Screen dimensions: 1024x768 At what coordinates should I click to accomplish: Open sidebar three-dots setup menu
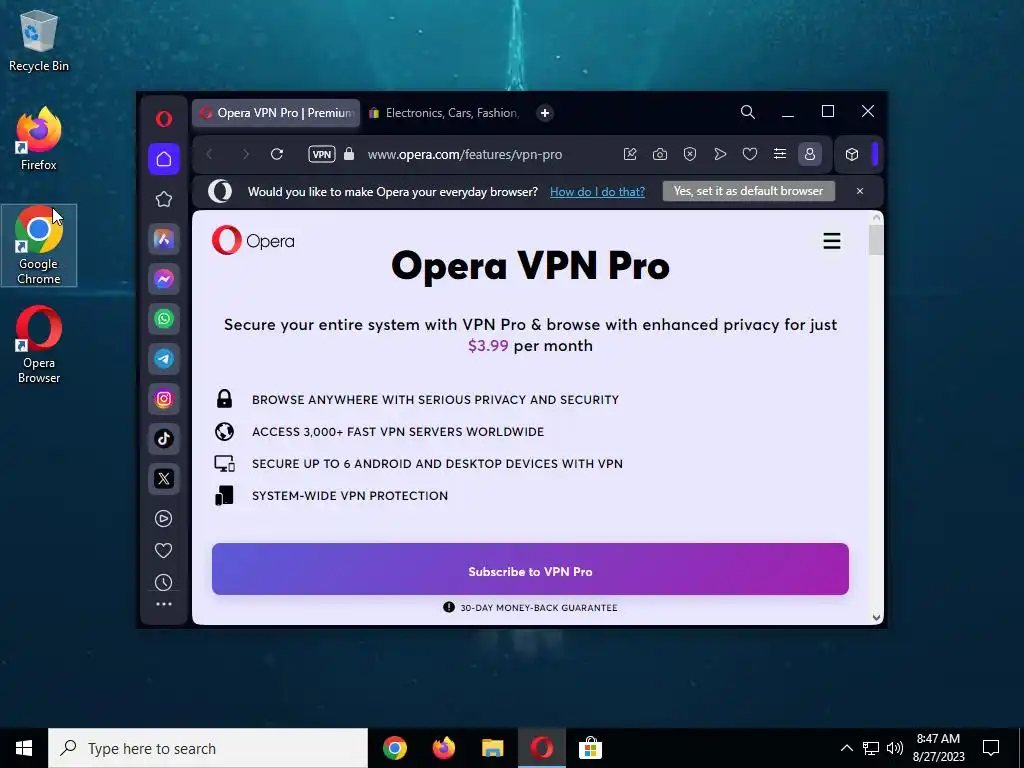(x=164, y=604)
